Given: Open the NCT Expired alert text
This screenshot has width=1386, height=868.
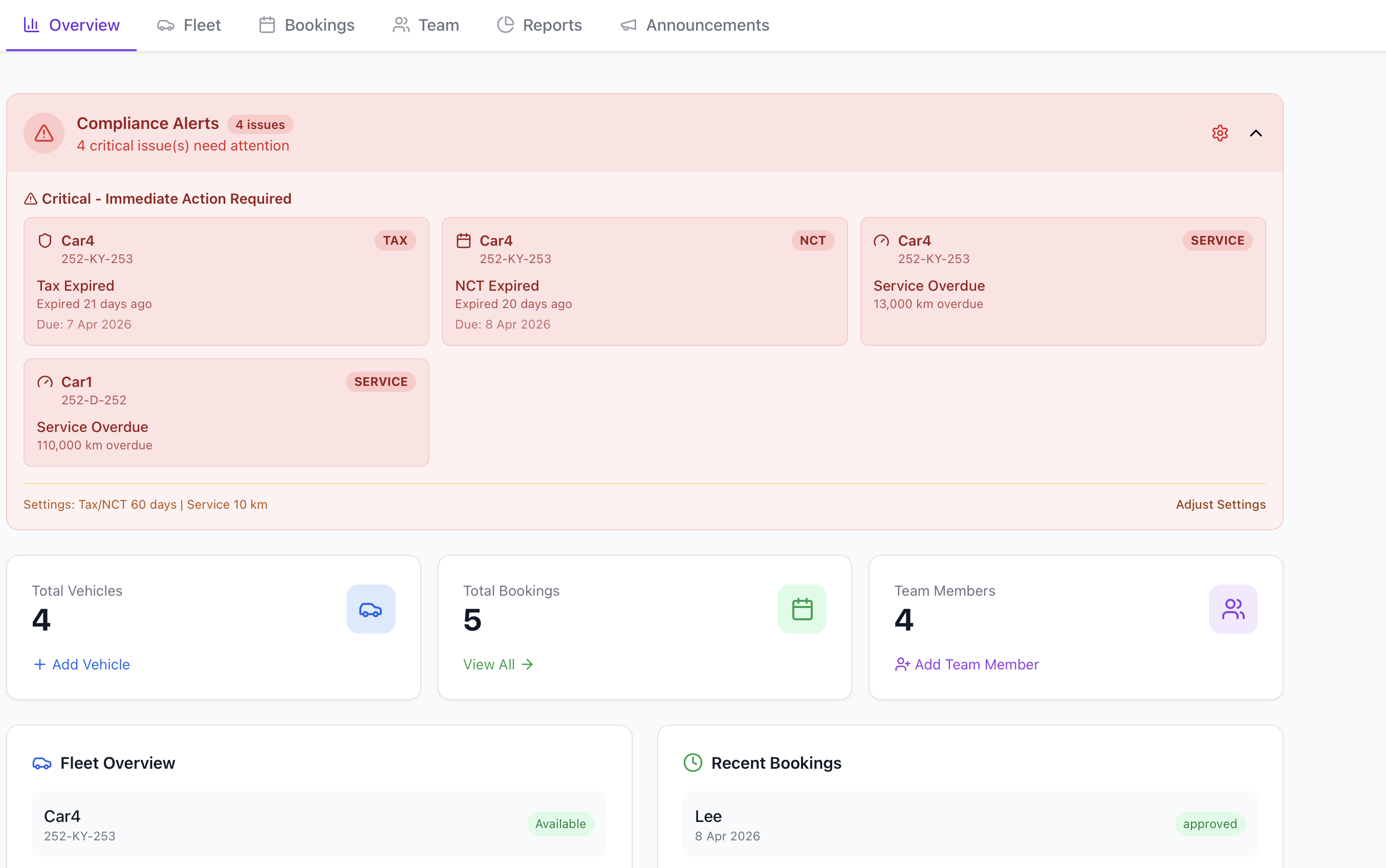Looking at the screenshot, I should (x=497, y=286).
